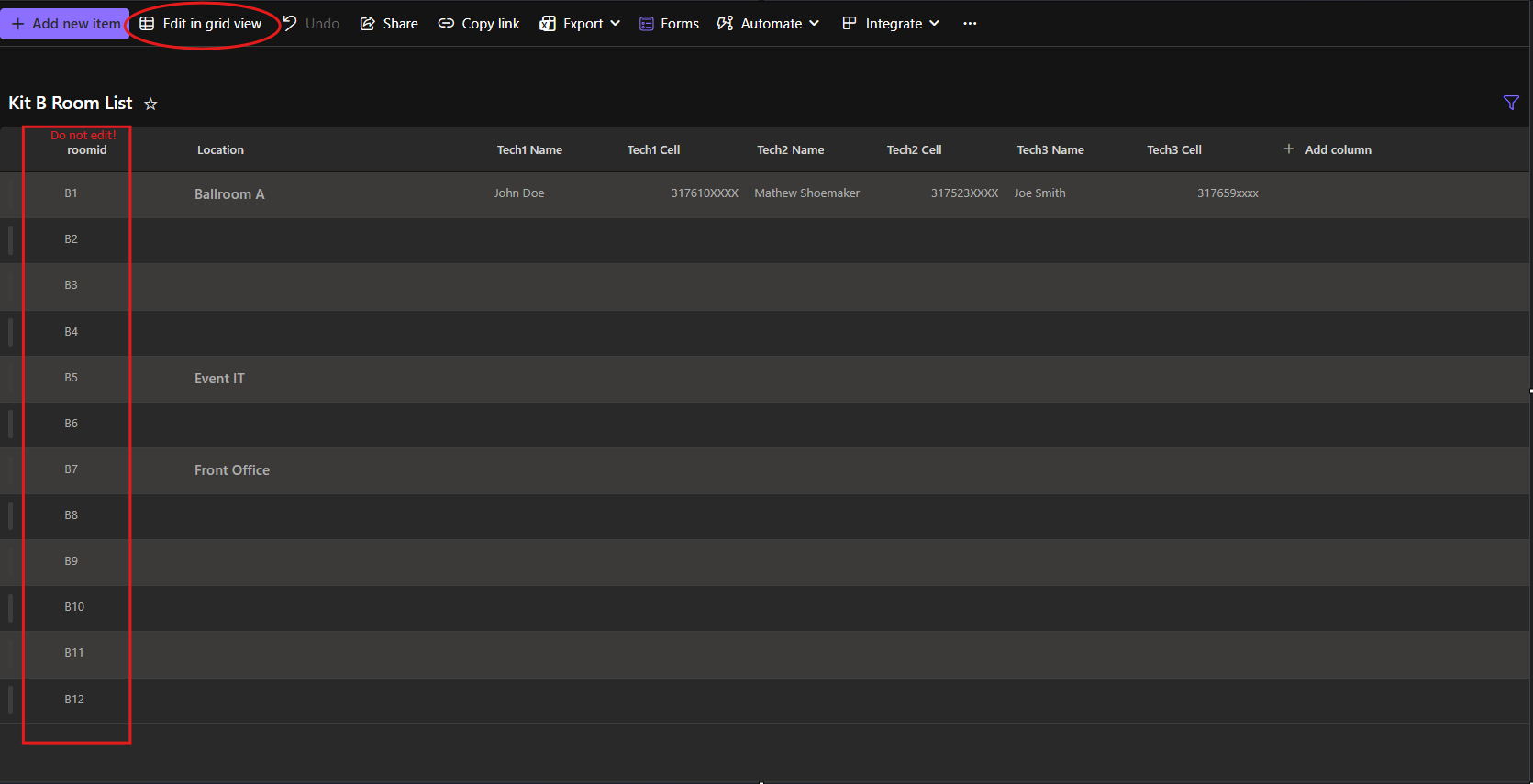Open the Ballroom A location item
Viewport: 1533px width, 784px height.
click(229, 194)
